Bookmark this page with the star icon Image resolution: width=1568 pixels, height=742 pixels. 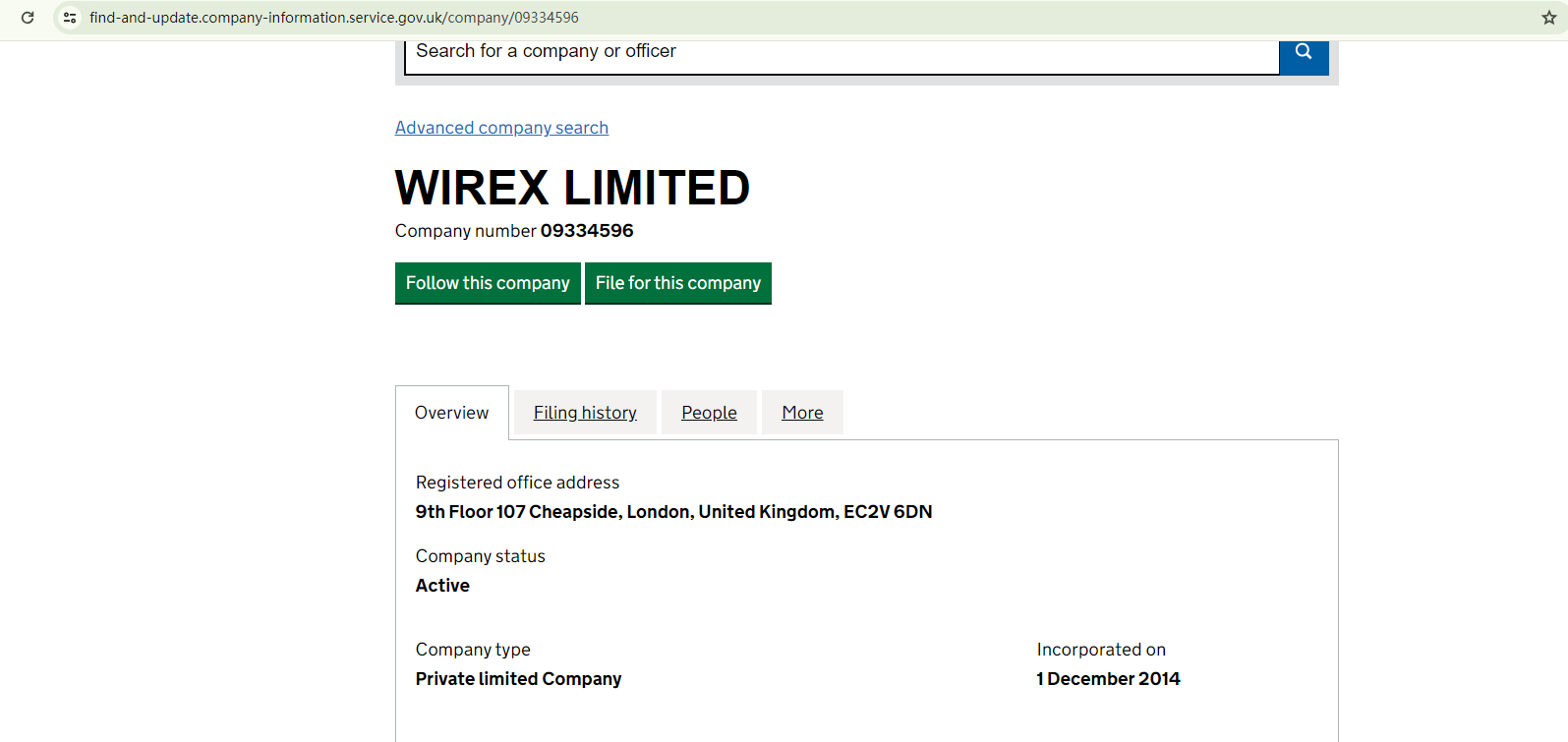pos(1548,18)
